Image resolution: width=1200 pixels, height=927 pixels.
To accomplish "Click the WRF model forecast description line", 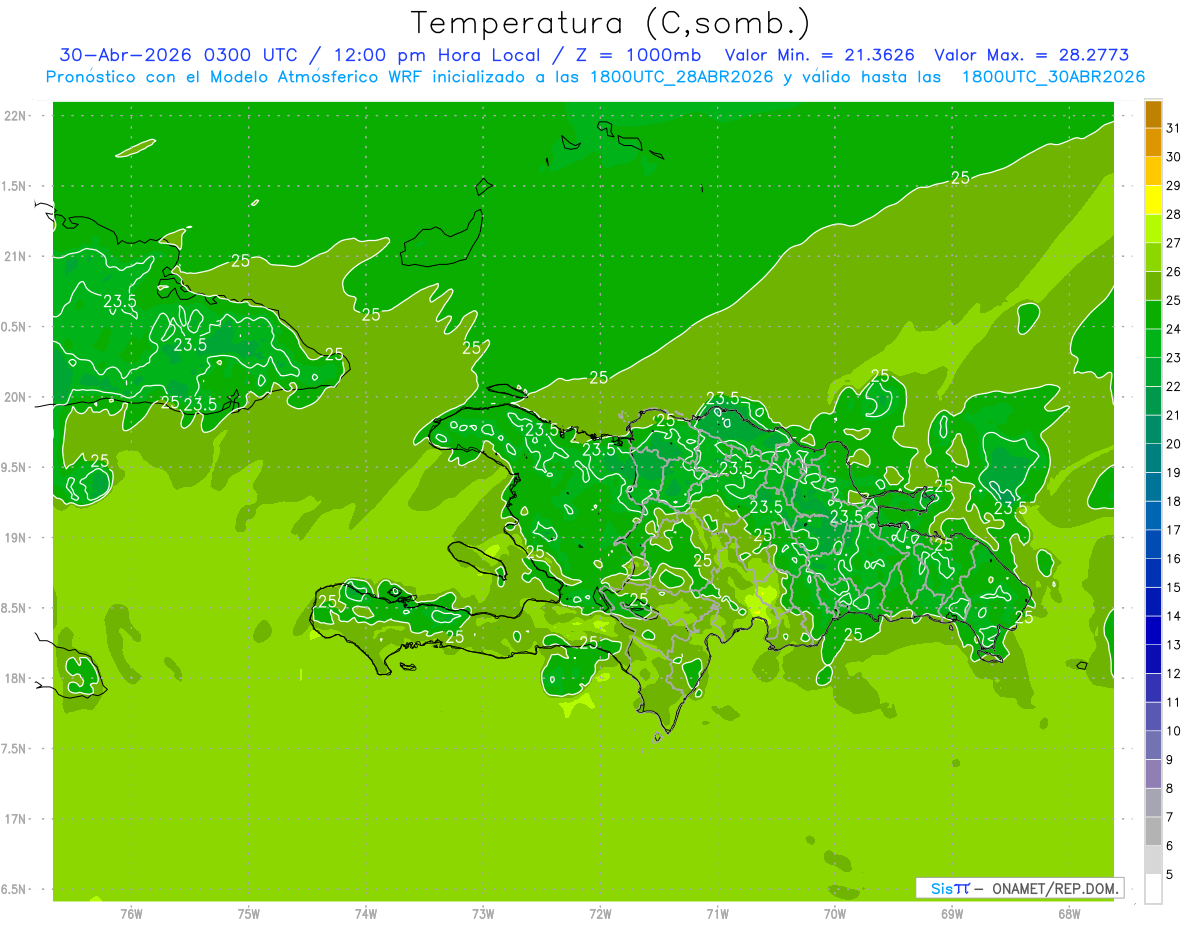I will 595,77.
